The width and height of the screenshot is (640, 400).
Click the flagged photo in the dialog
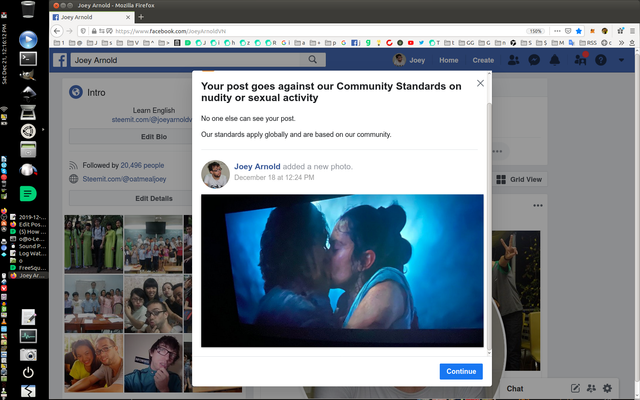click(342, 271)
